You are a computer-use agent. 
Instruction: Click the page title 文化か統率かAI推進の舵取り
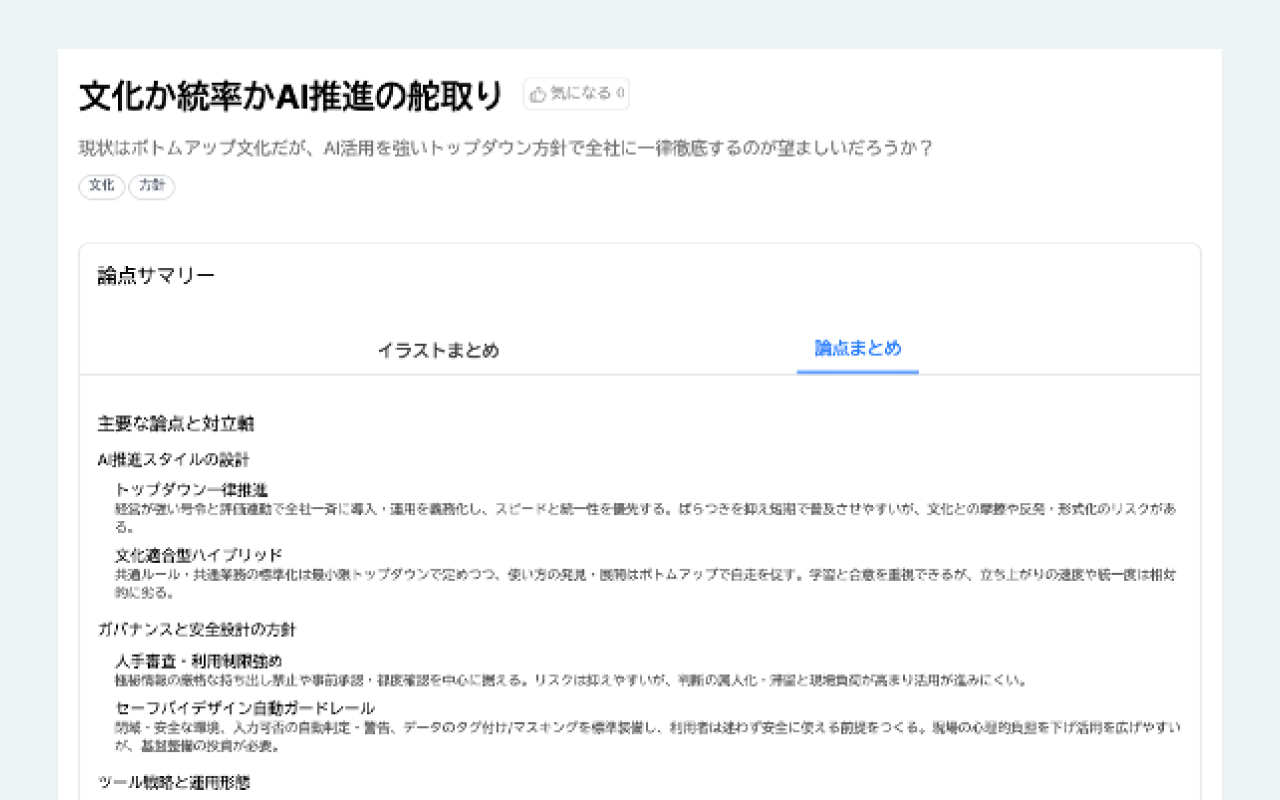coord(292,95)
